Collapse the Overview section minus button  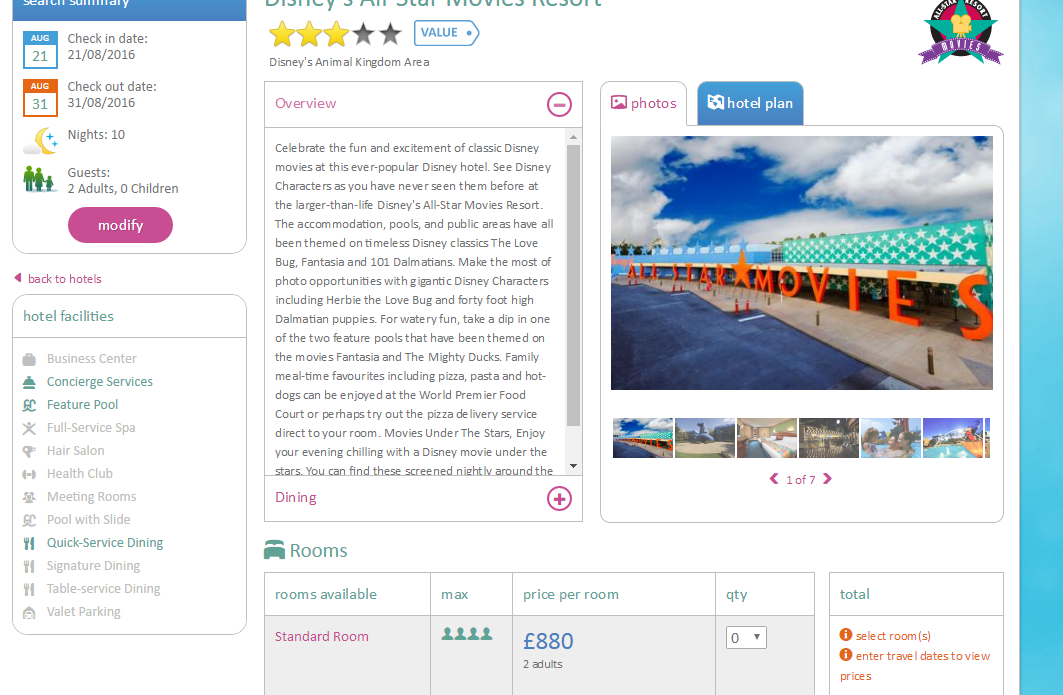[x=559, y=104]
